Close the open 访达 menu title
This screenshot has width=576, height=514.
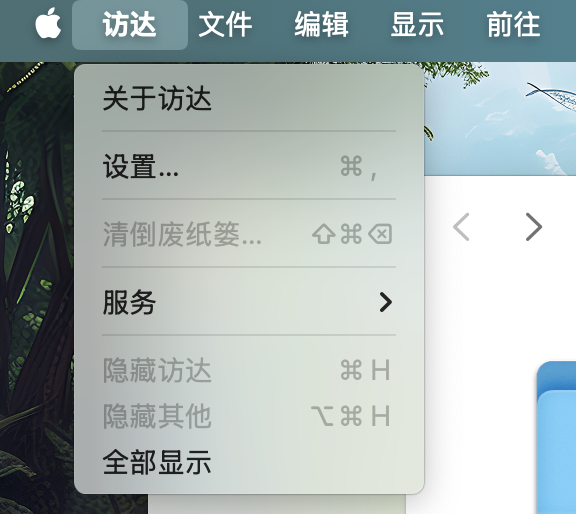[130, 25]
